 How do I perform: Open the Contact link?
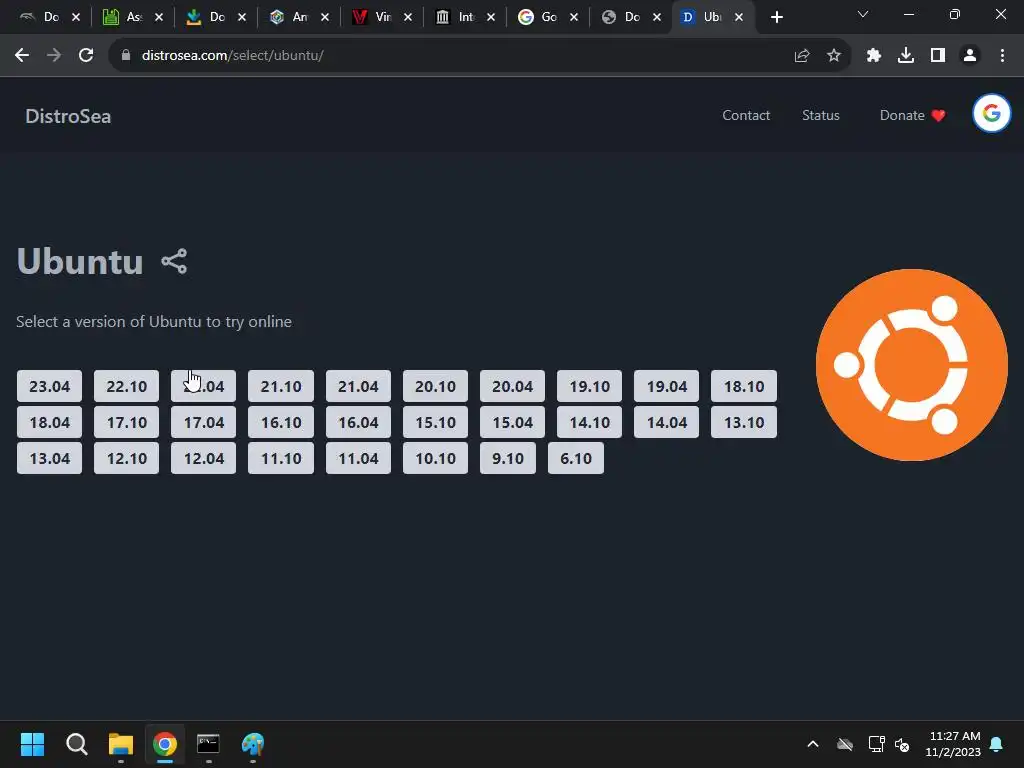pos(746,116)
